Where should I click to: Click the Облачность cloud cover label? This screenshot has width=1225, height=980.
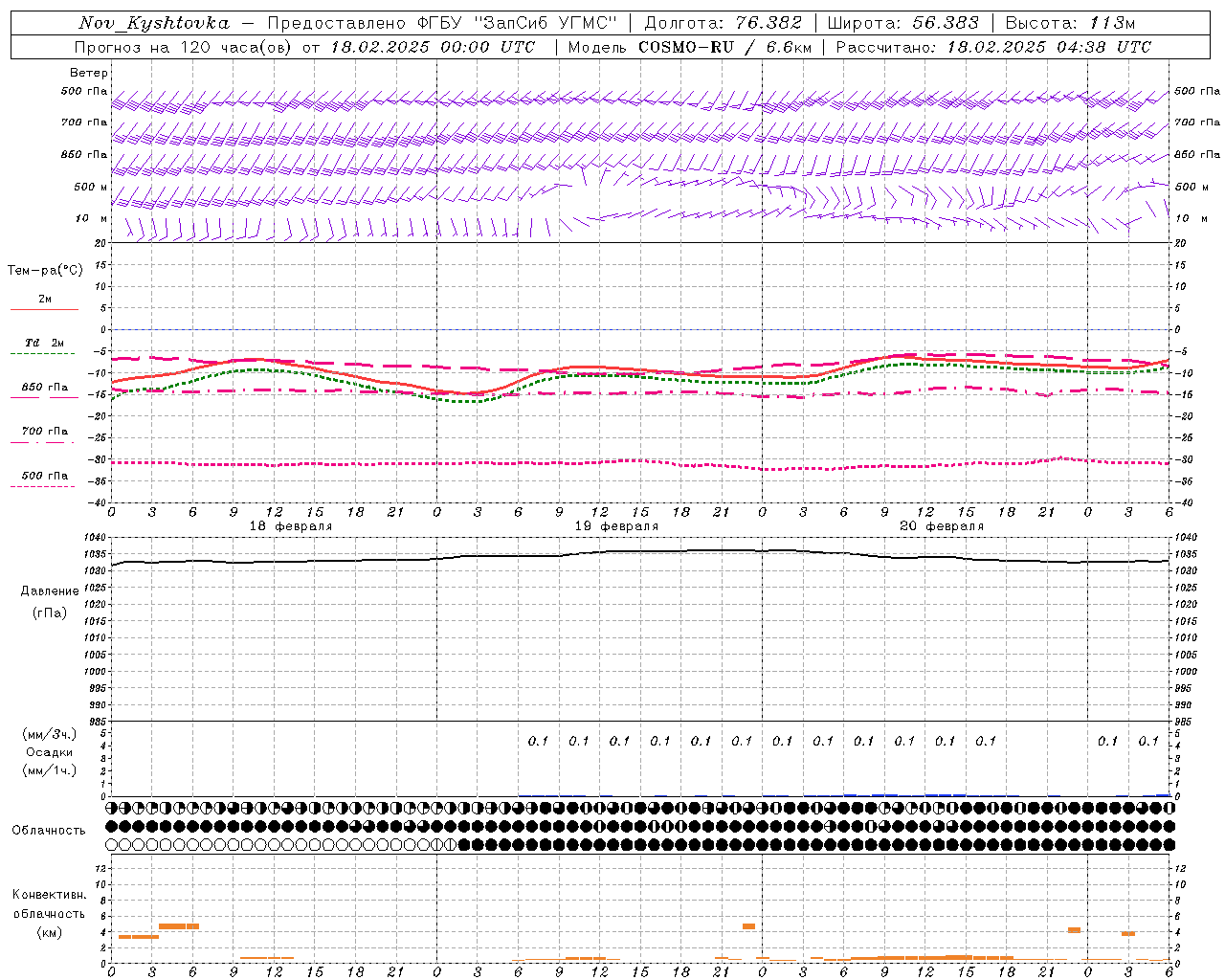click(49, 830)
